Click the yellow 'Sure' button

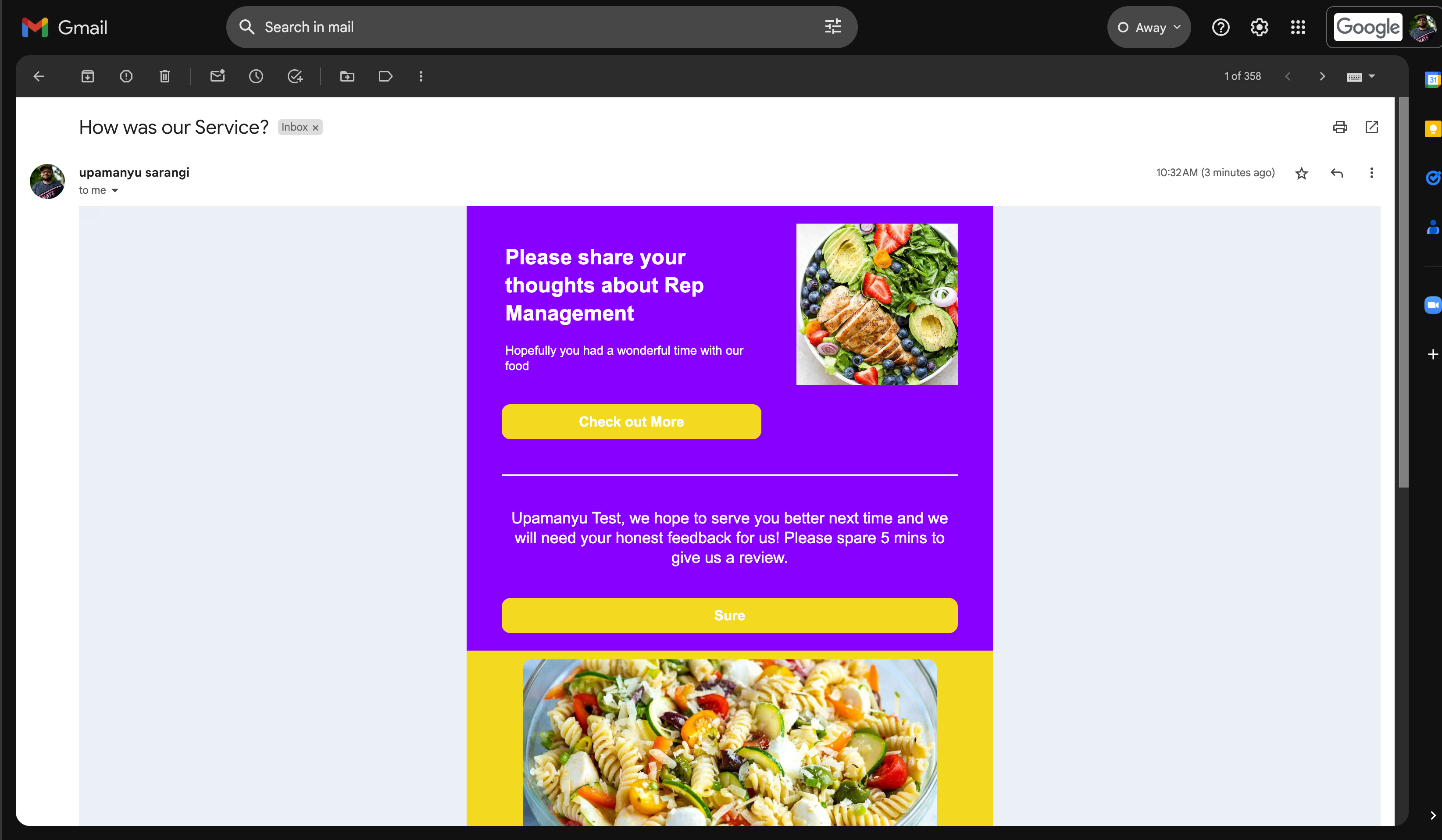coord(730,615)
